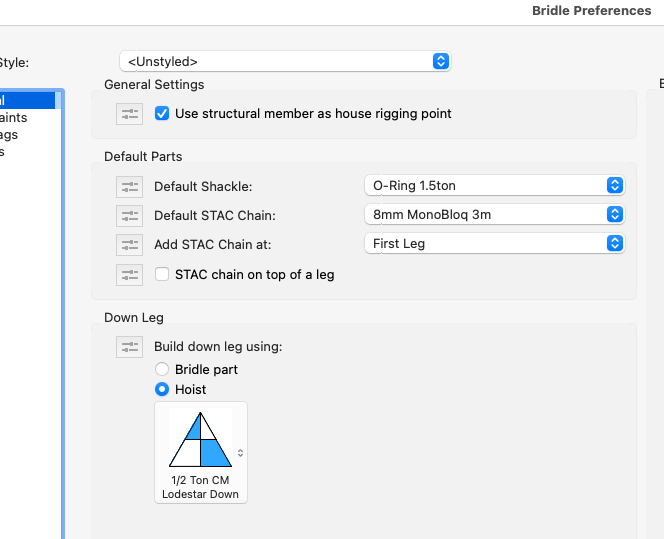Select the Hoist radio option
This screenshot has width=664, height=539.
click(162, 389)
